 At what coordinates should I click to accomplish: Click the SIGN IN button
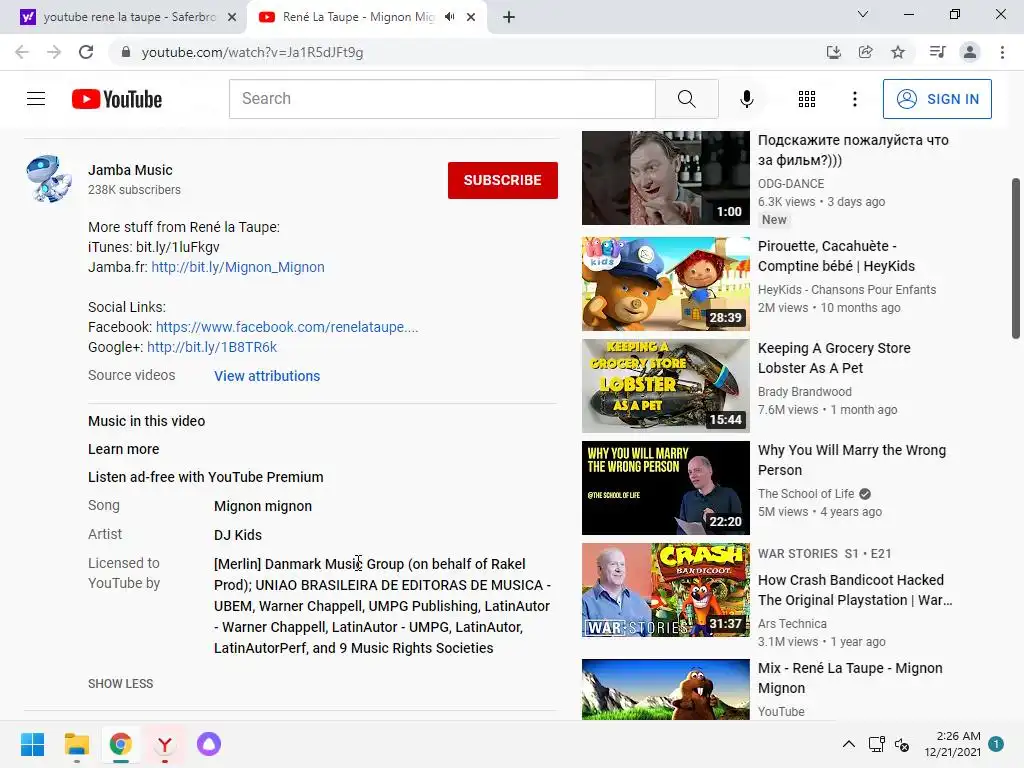[937, 99]
